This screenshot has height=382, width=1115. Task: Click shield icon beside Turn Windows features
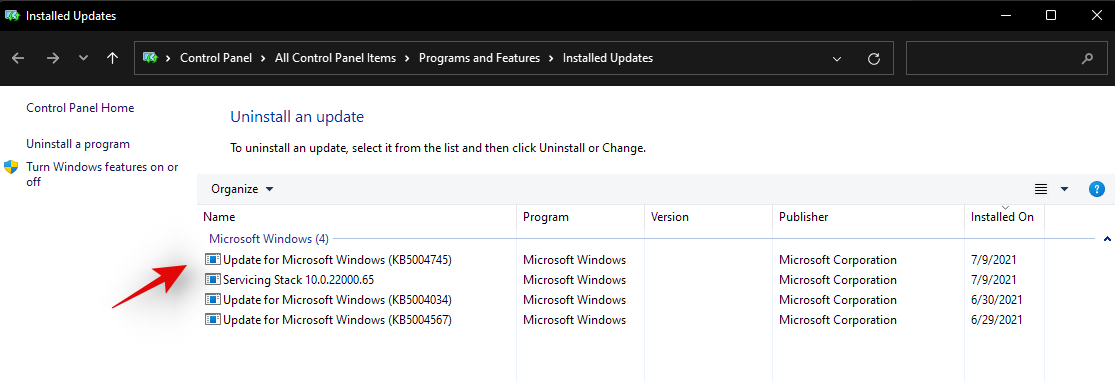[x=11, y=167]
